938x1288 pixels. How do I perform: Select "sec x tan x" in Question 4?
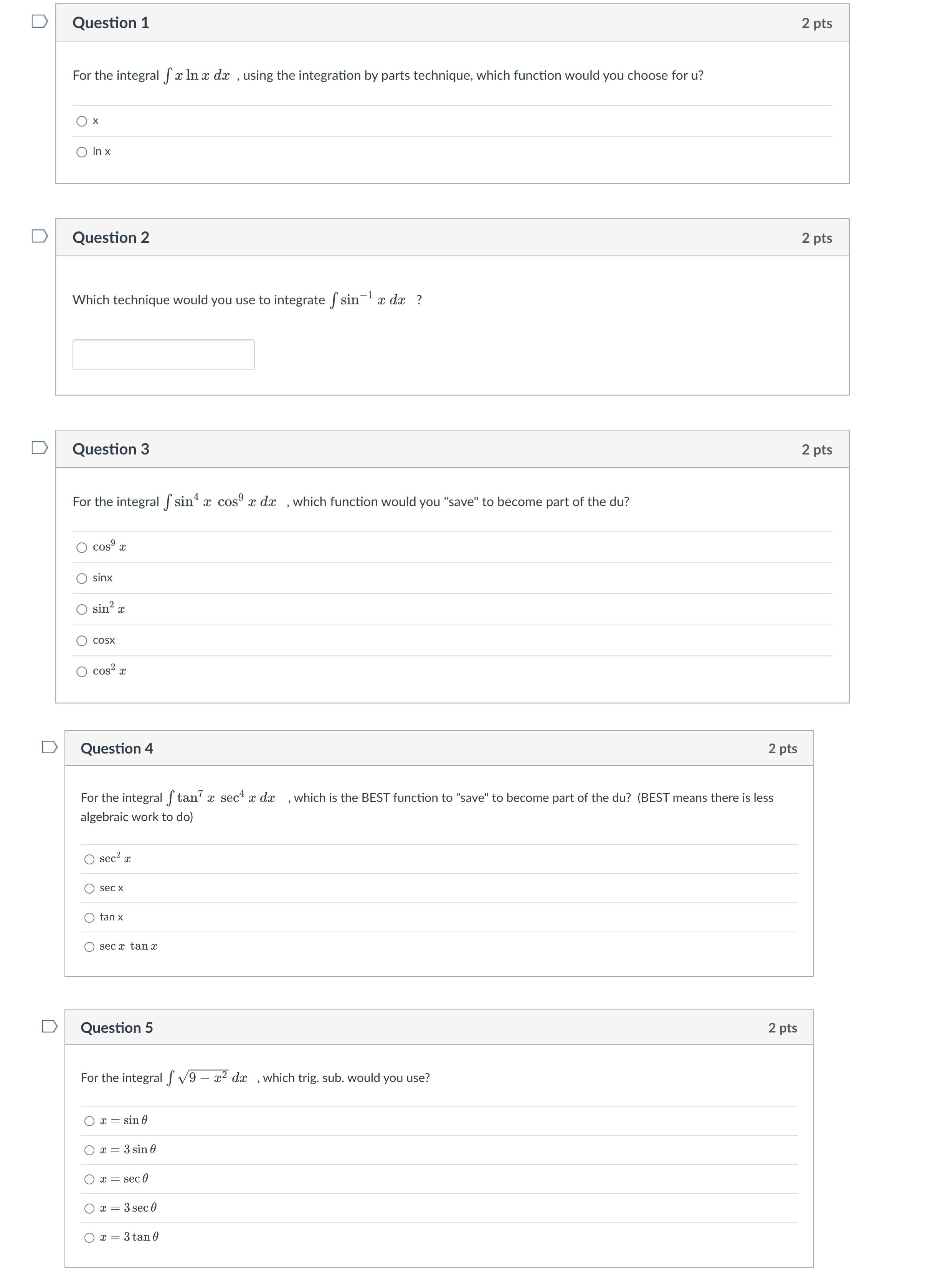point(90,947)
